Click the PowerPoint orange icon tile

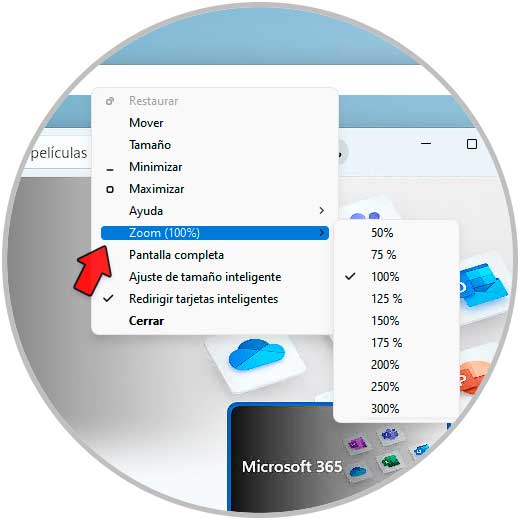pyautogui.click(x=475, y=377)
